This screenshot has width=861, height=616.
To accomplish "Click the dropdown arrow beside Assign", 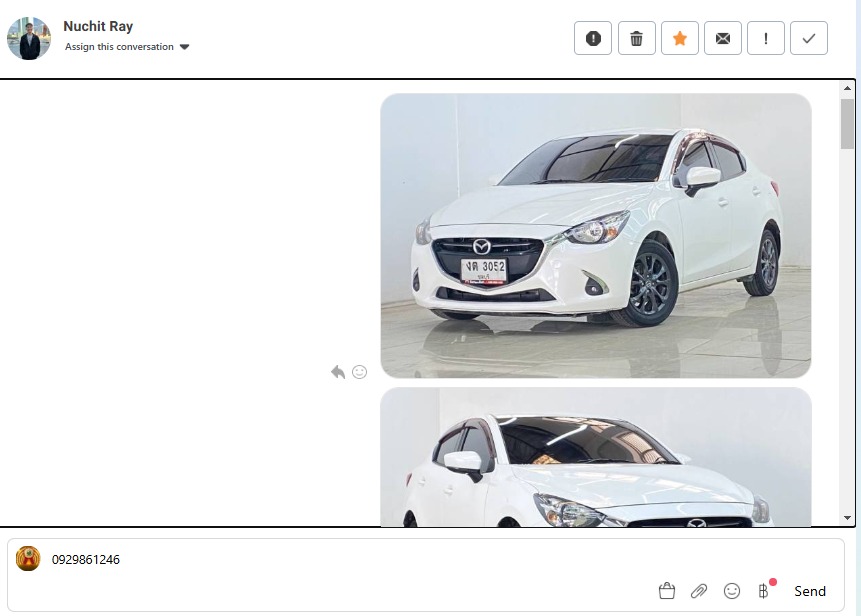I will click(185, 47).
